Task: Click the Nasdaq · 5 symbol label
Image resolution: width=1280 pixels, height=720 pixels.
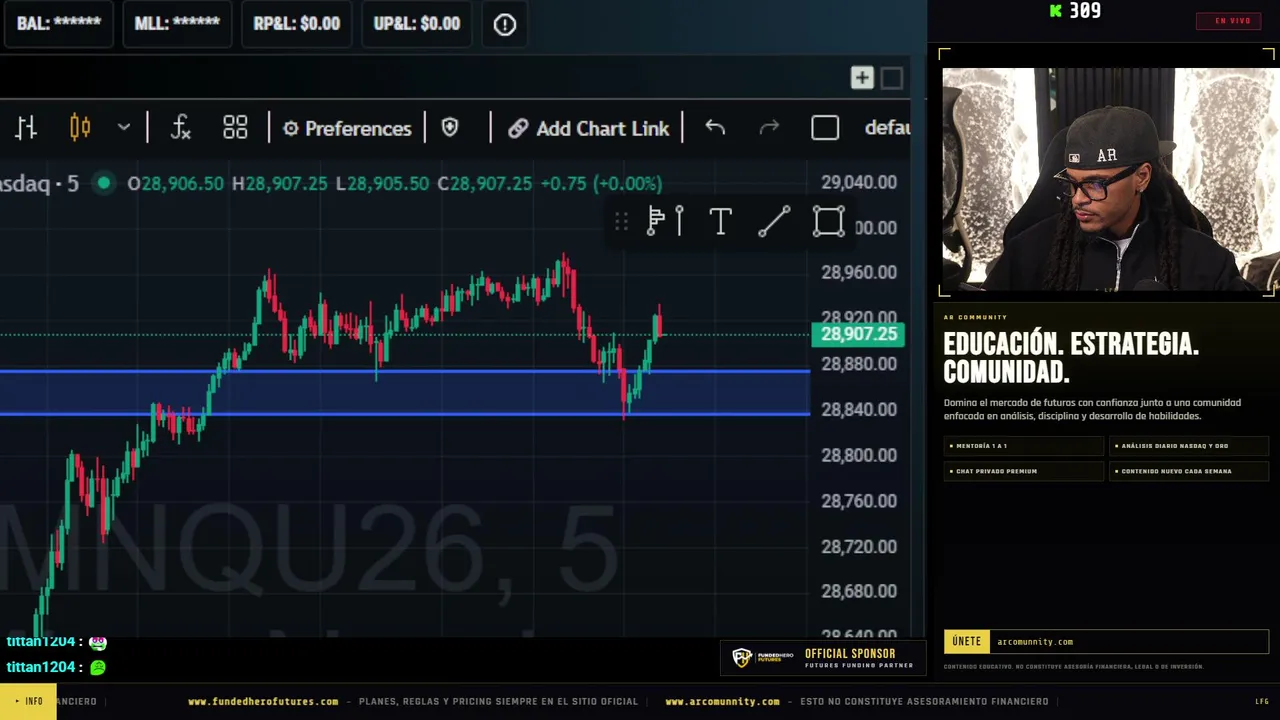Action: (39, 183)
